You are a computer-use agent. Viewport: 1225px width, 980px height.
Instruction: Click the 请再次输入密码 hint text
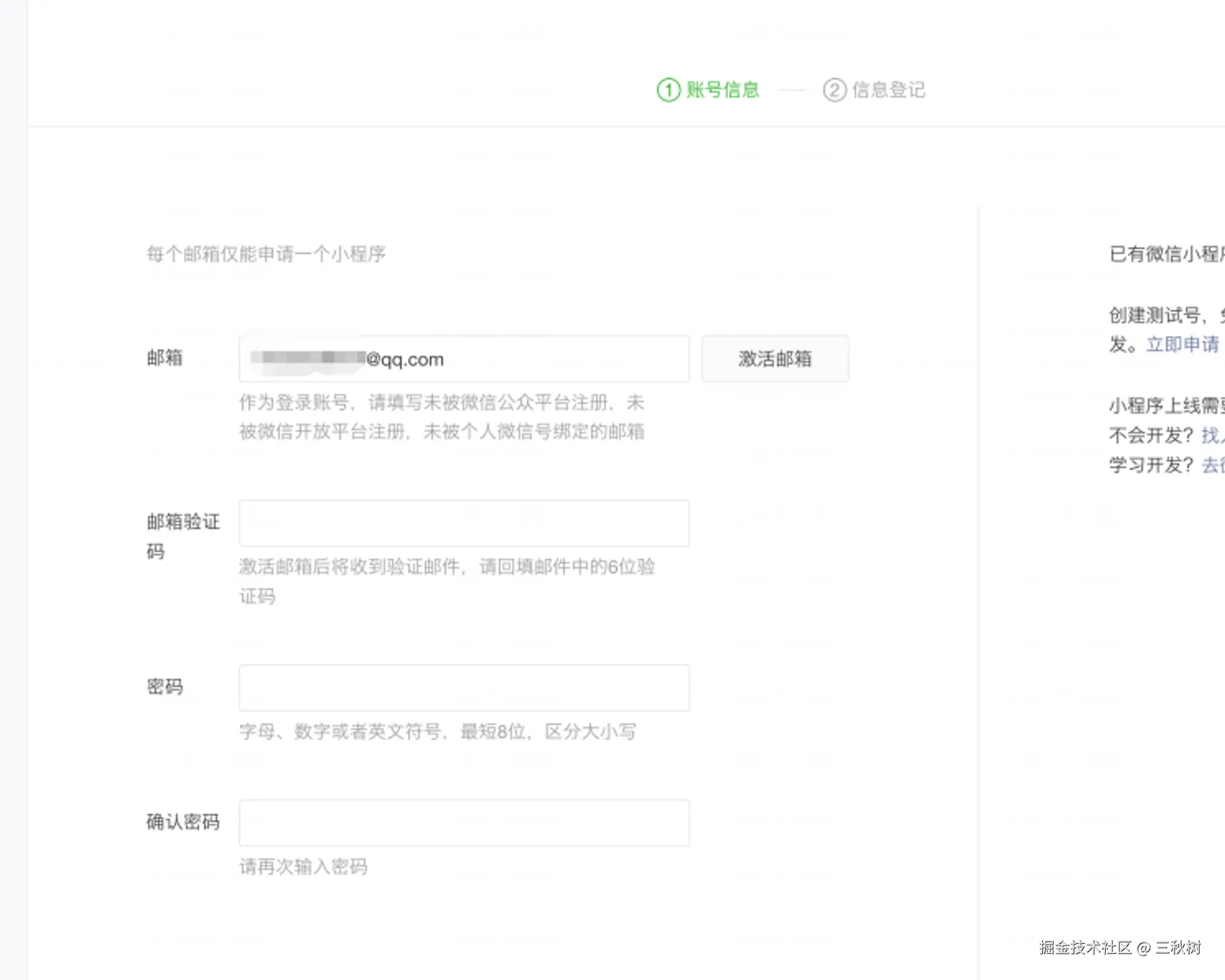303,866
